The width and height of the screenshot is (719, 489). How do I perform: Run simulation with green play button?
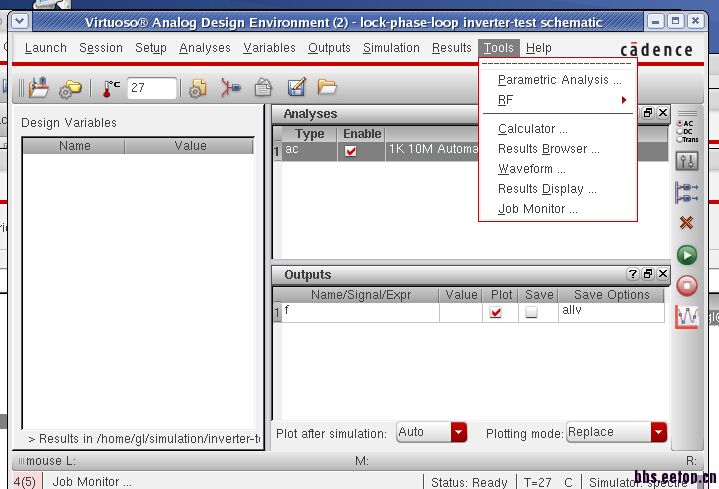coord(686,255)
